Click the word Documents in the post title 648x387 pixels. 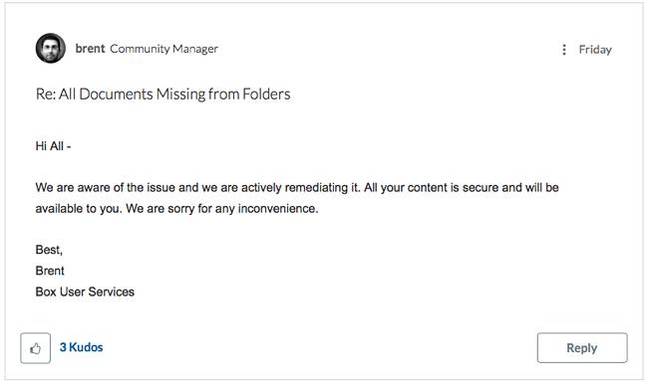point(116,94)
